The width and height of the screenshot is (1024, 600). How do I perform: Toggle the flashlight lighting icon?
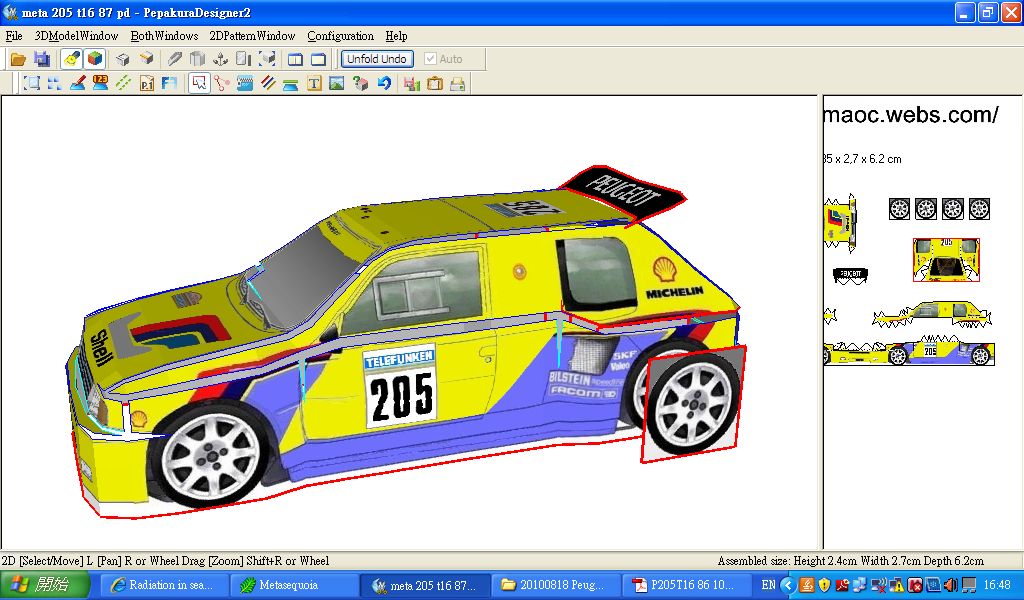click(71, 59)
